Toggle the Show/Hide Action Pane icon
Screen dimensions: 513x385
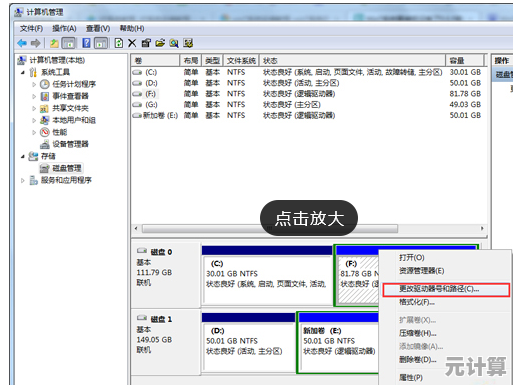click(101, 43)
